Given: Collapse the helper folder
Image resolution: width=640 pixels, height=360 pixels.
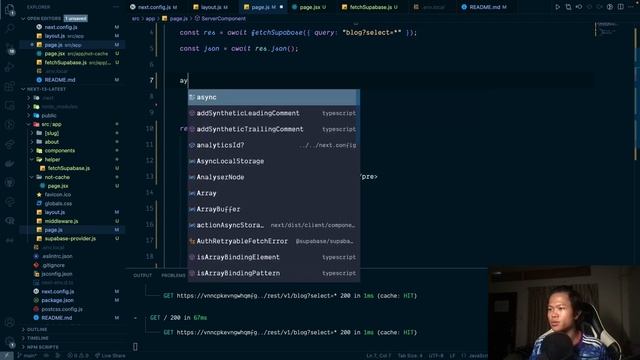Looking at the screenshot, I should pos(52,160).
